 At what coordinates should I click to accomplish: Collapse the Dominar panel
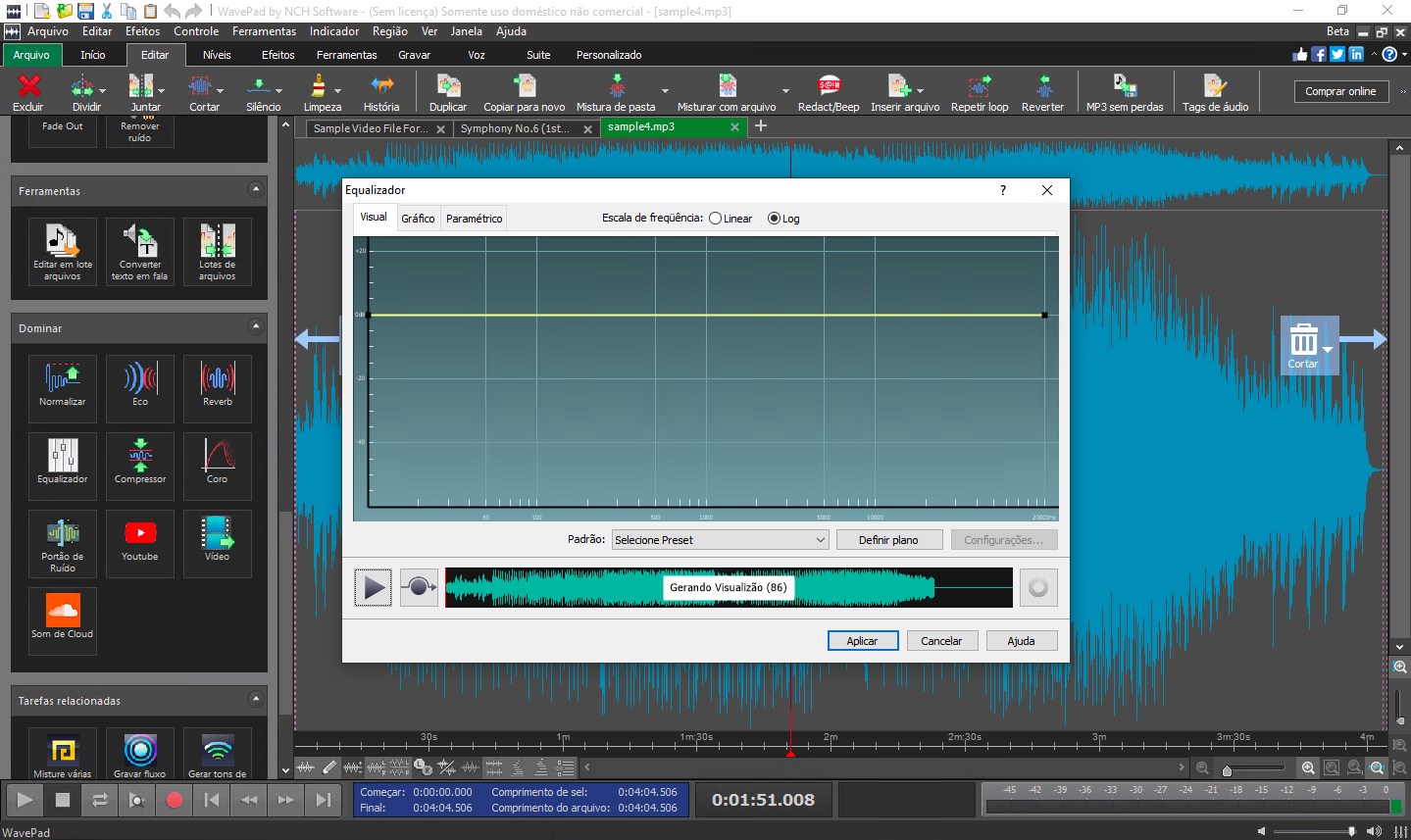(257, 328)
